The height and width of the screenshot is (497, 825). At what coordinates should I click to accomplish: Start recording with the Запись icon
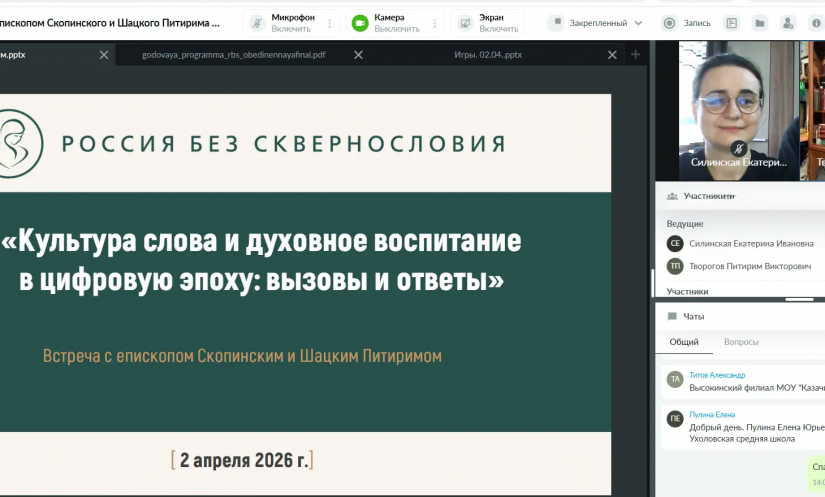click(x=669, y=23)
